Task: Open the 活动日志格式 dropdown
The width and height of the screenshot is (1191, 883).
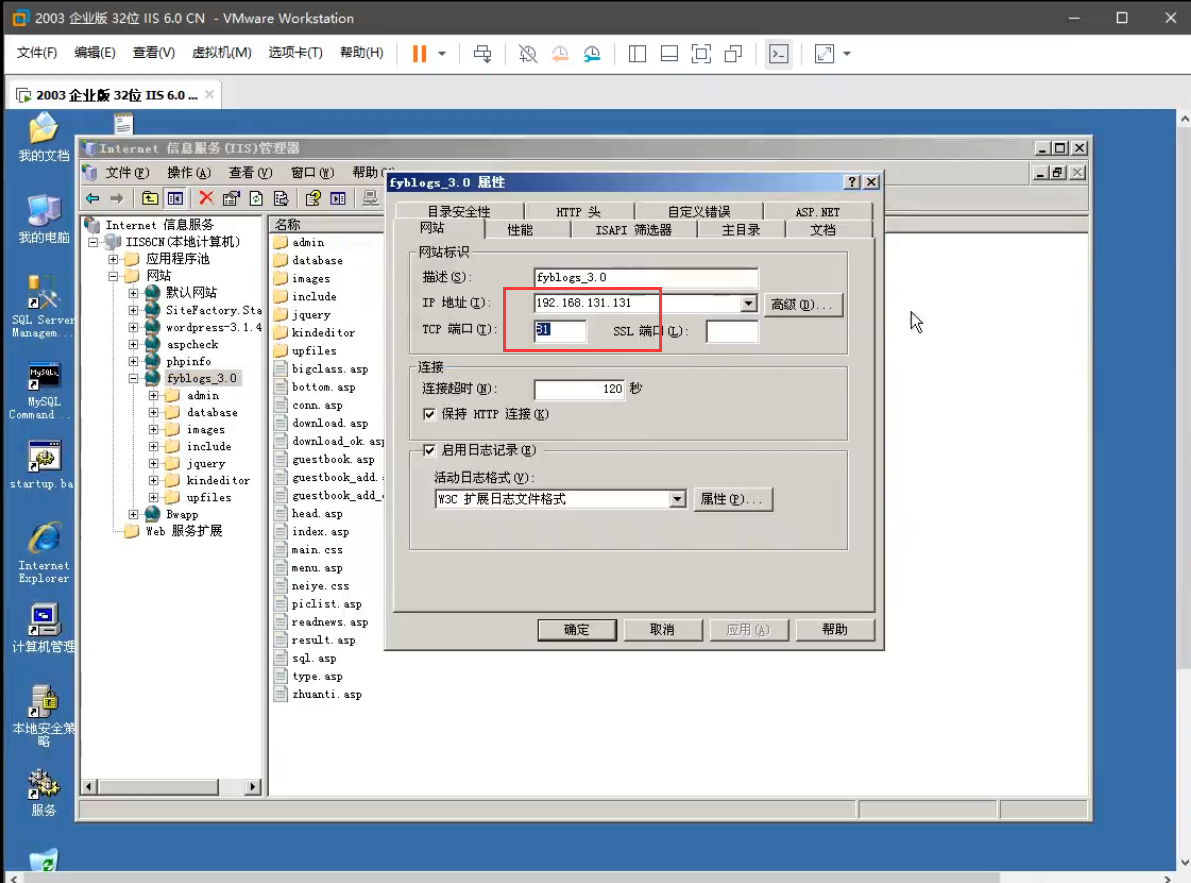Action: (x=677, y=499)
